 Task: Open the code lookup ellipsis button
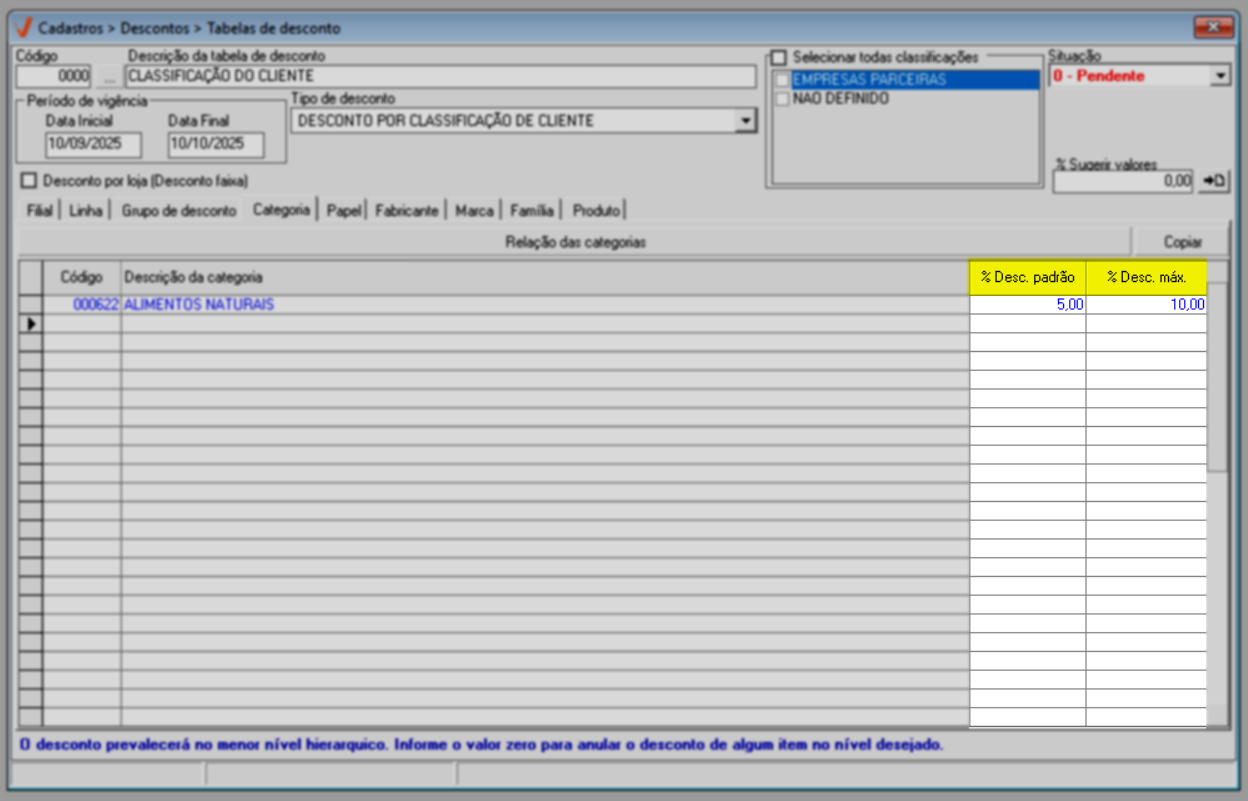coord(109,77)
